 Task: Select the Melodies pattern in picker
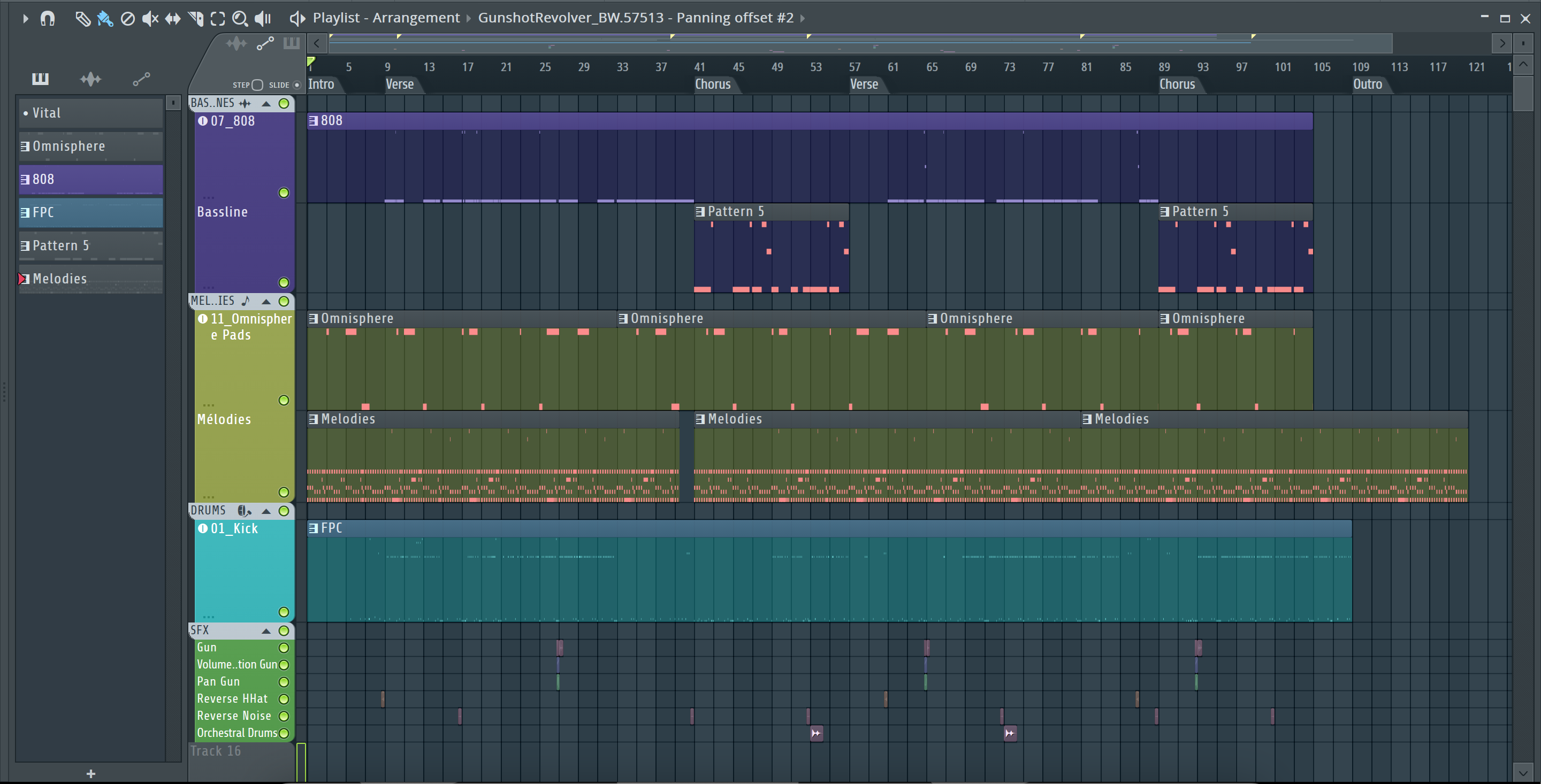point(91,279)
